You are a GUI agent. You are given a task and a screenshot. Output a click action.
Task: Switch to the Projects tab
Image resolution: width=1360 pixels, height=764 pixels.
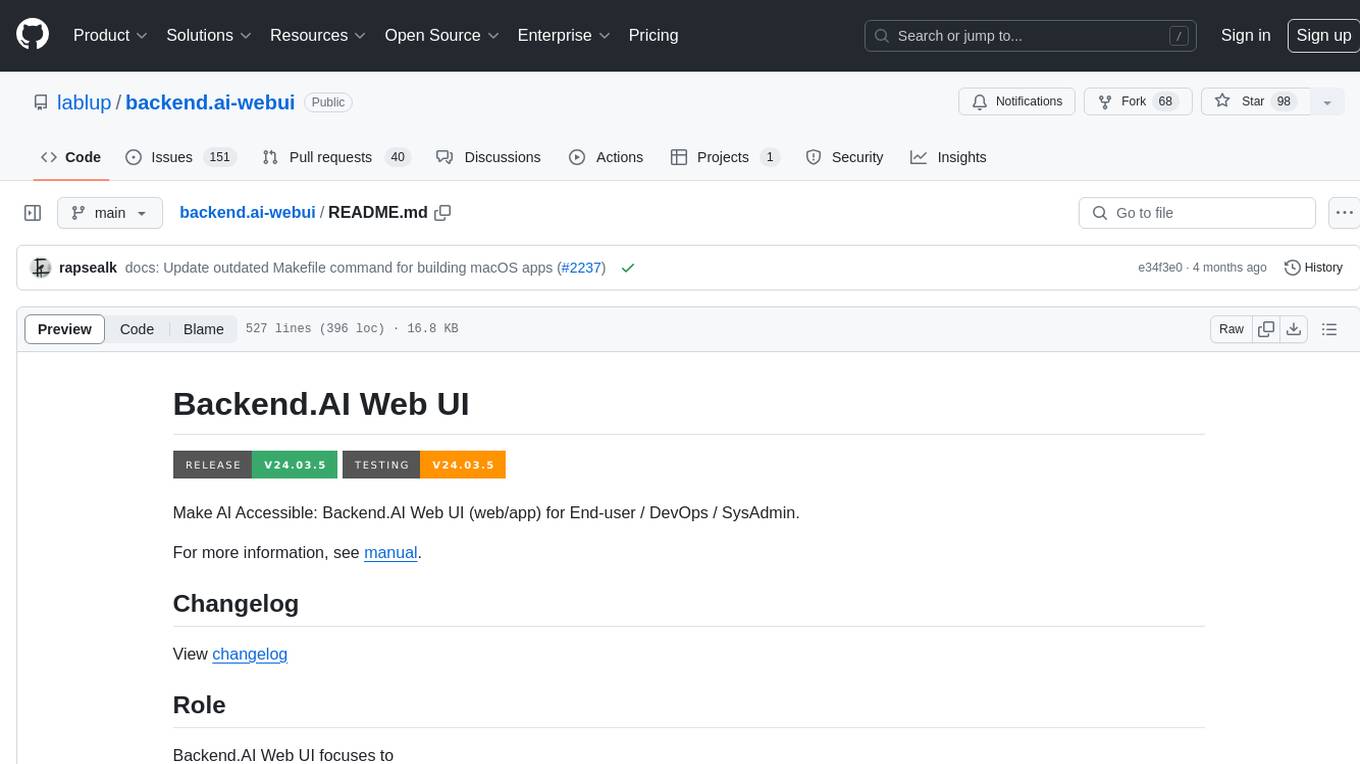tap(724, 157)
